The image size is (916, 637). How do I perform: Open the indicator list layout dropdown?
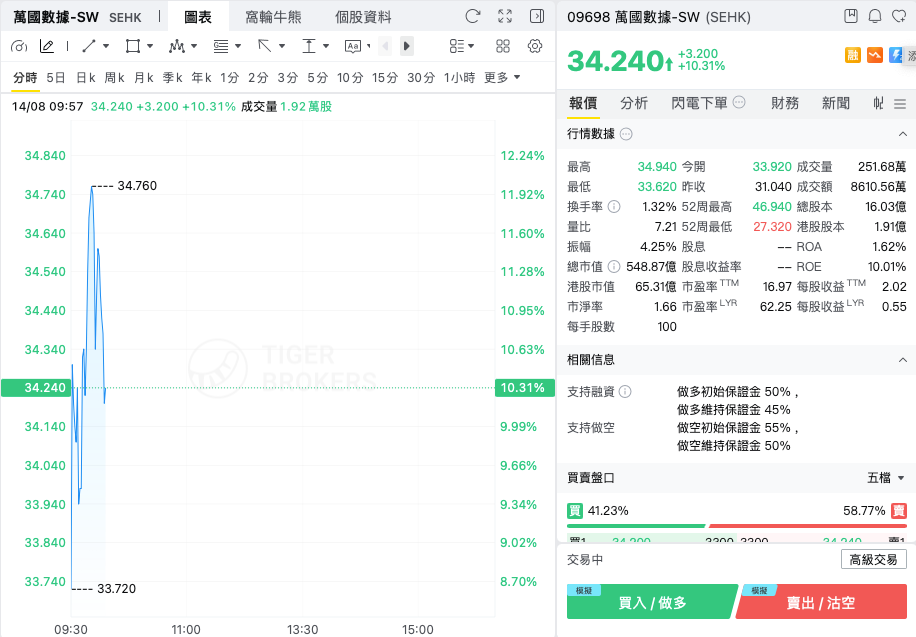(x=462, y=46)
